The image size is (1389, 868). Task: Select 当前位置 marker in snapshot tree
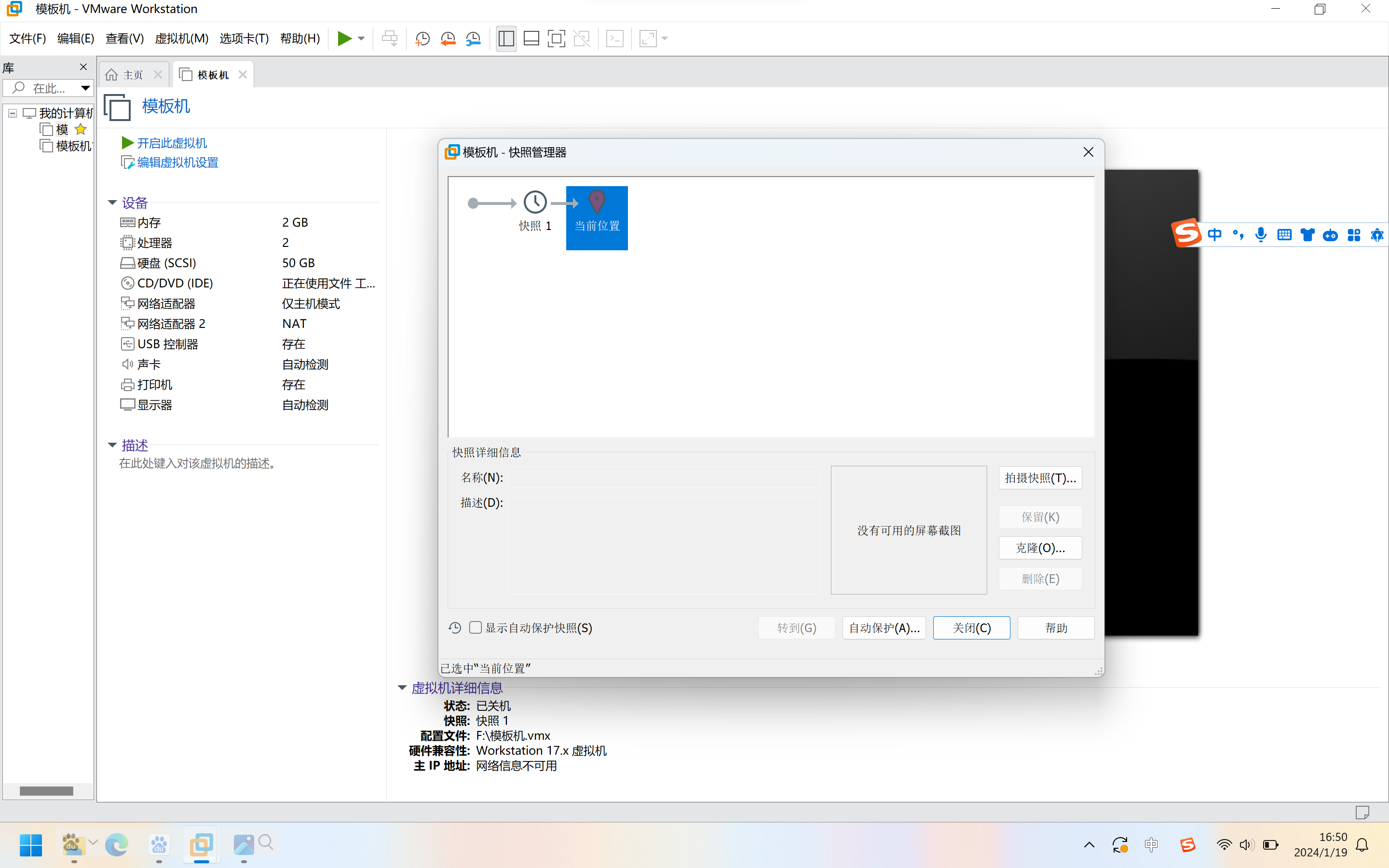coord(597,217)
